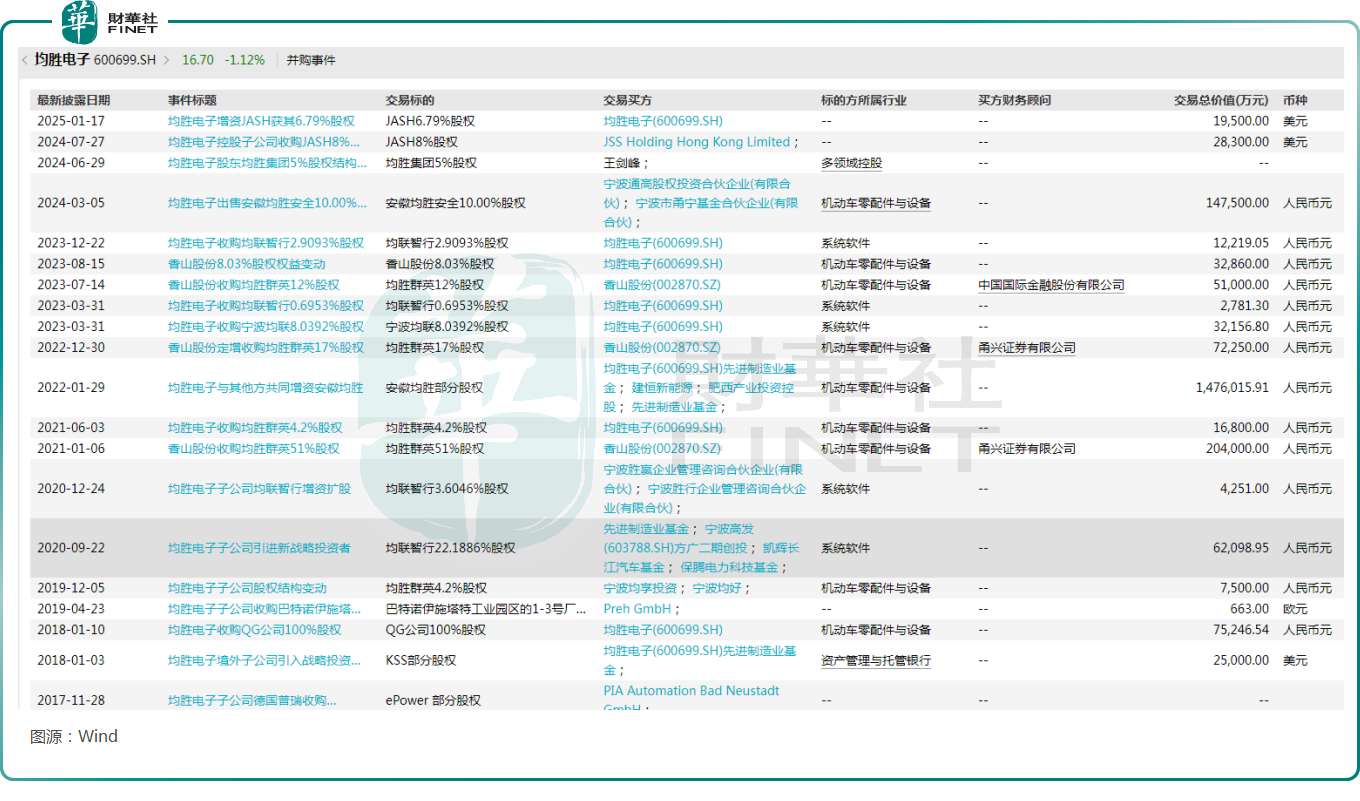The height and width of the screenshot is (801, 1360).
Task: Open event 均胜电子收购宁波均联8.0392%股权
Action: (x=266, y=327)
